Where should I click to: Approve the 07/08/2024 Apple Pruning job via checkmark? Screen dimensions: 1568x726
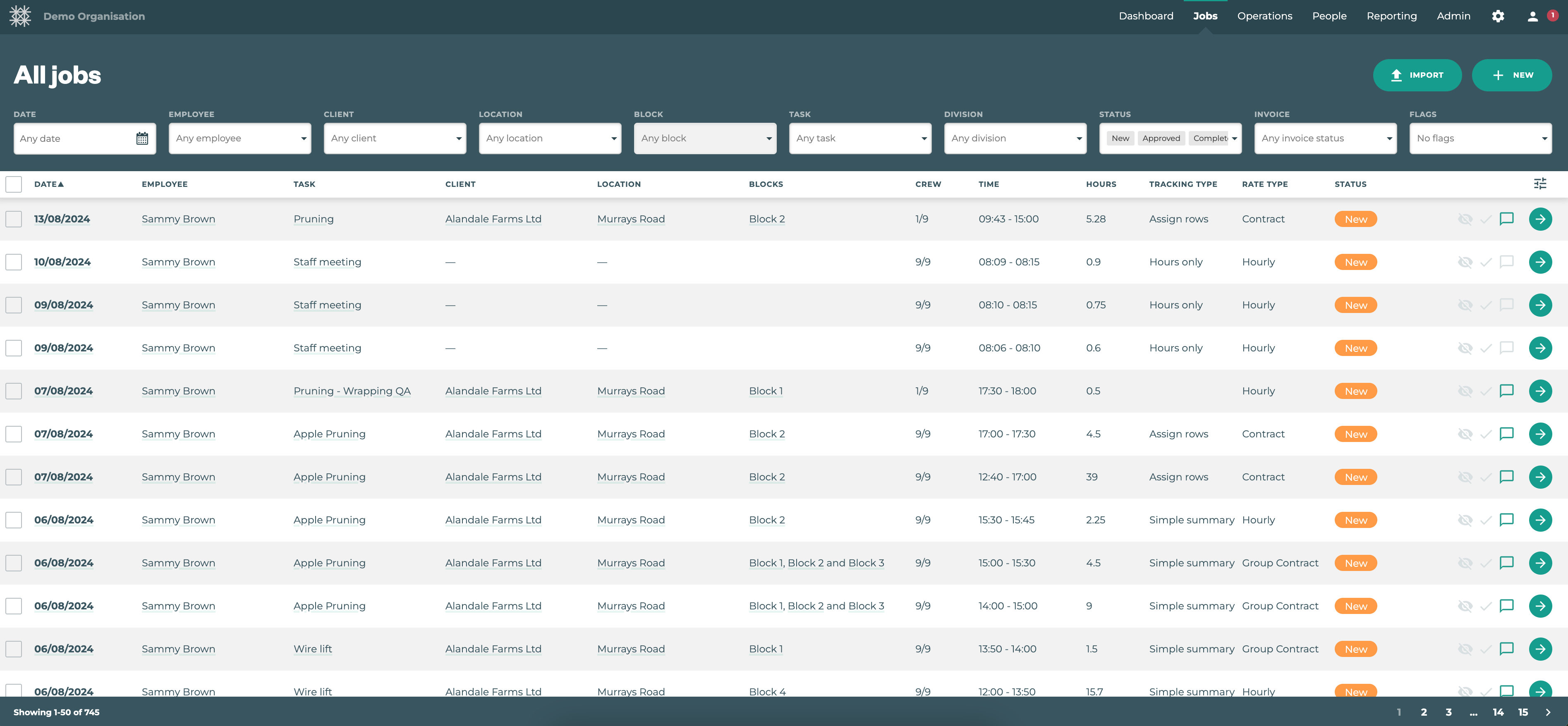pos(1486,434)
